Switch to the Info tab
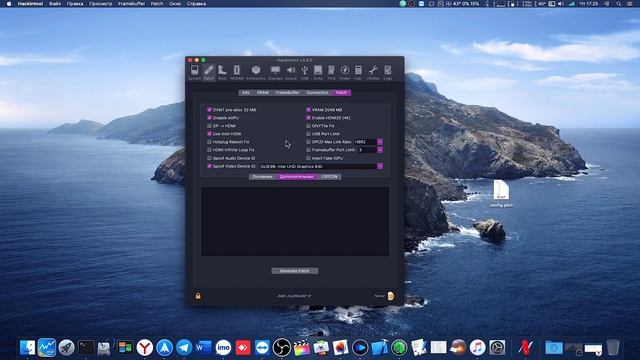Image resolution: width=640 pixels, height=360 pixels. click(246, 93)
